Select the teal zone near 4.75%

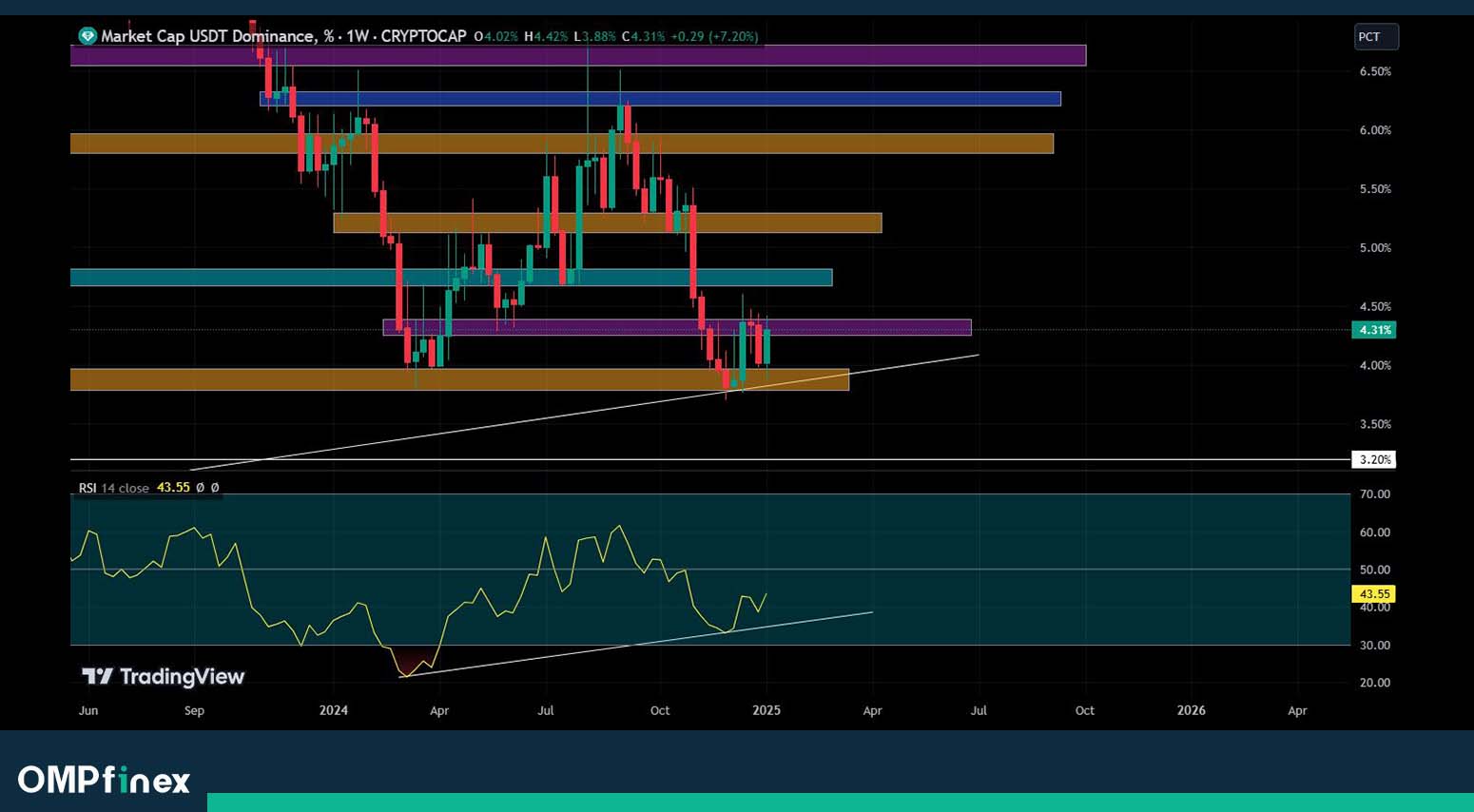[x=451, y=278]
